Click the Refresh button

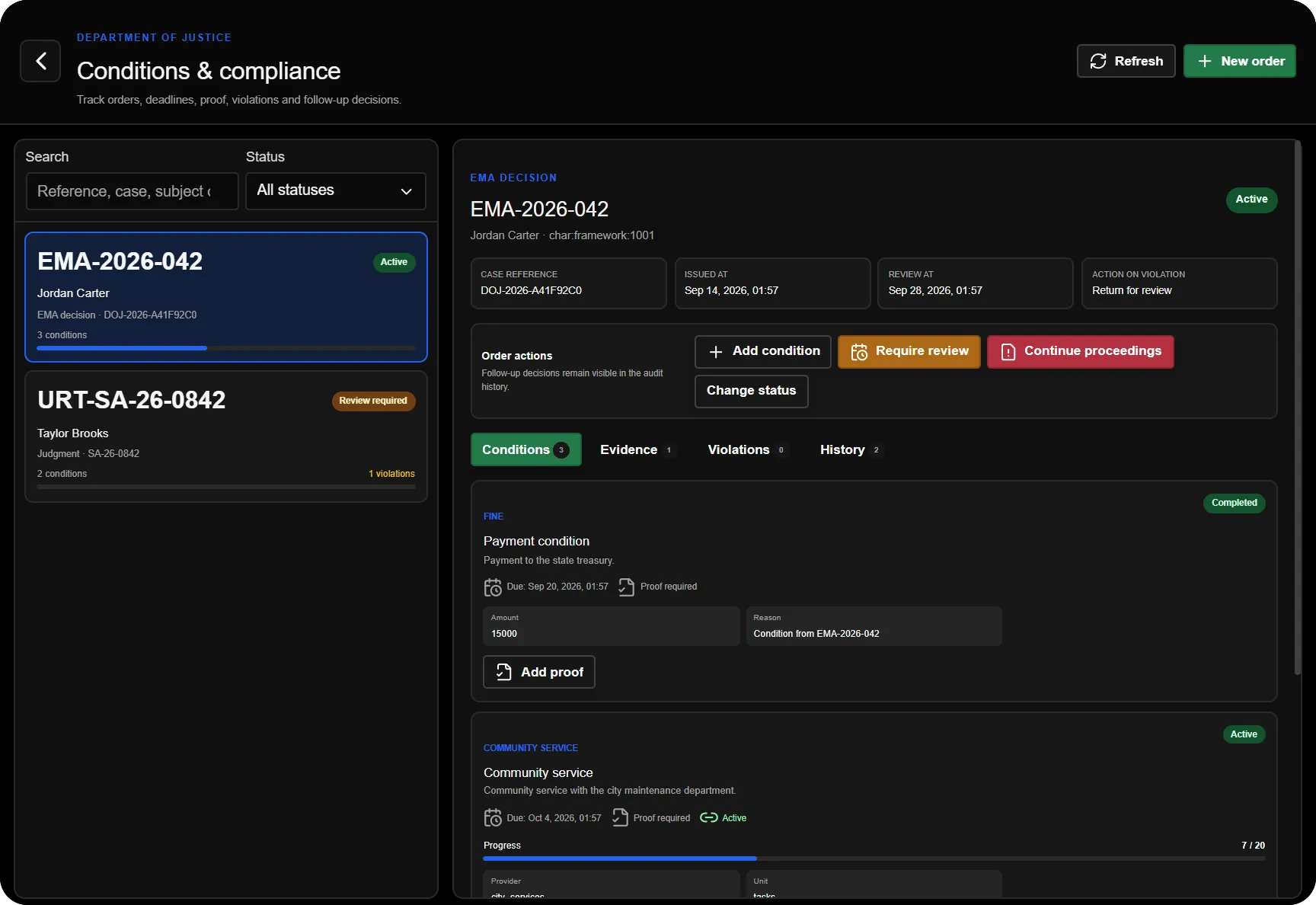coord(1126,61)
